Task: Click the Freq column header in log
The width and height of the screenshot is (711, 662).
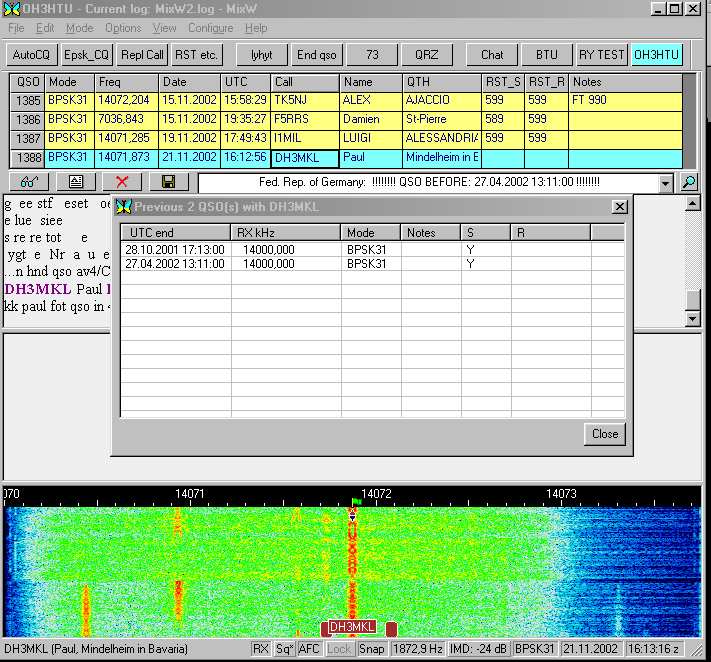Action: (x=126, y=83)
